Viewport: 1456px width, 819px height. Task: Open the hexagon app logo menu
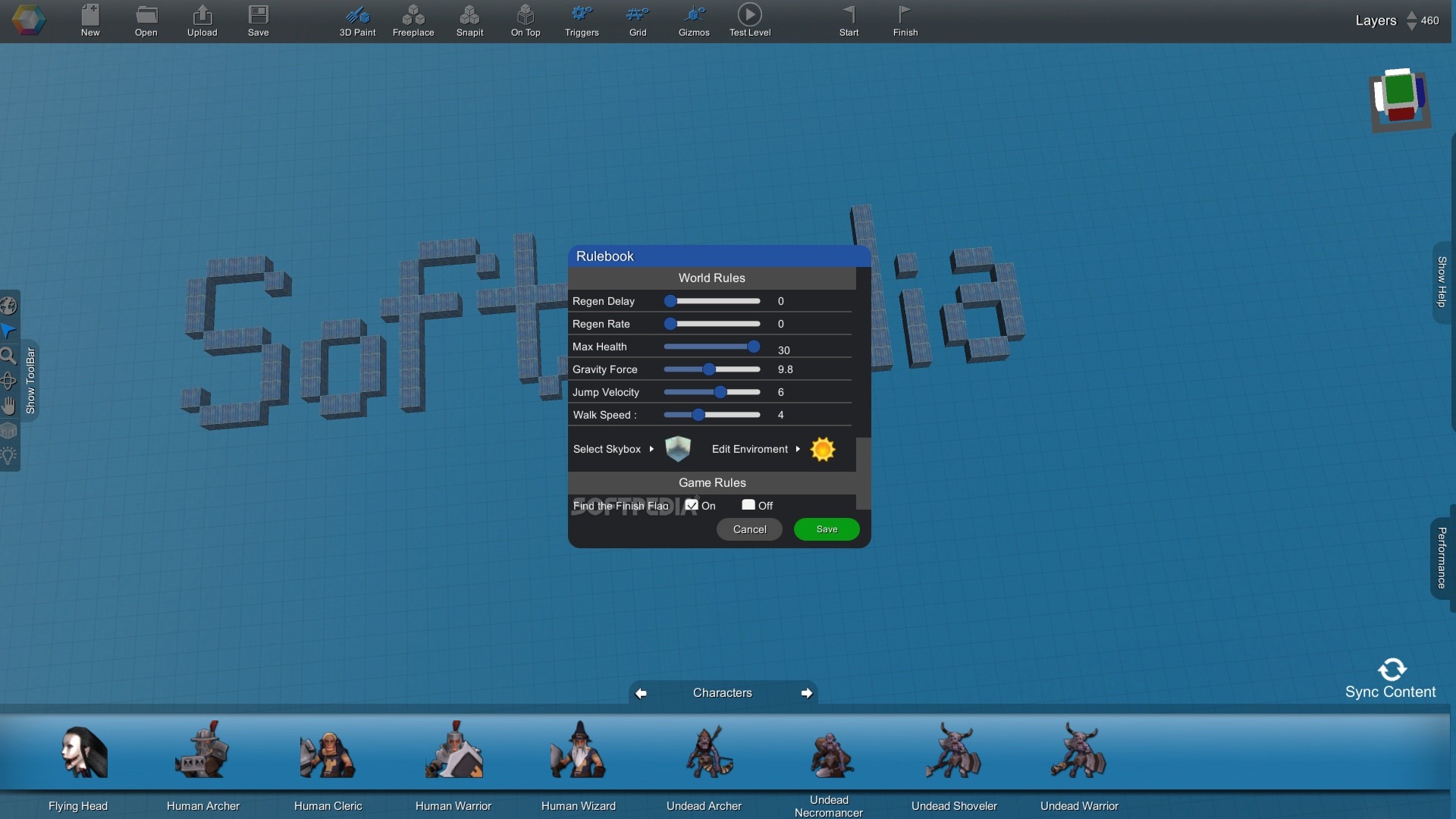tap(29, 20)
